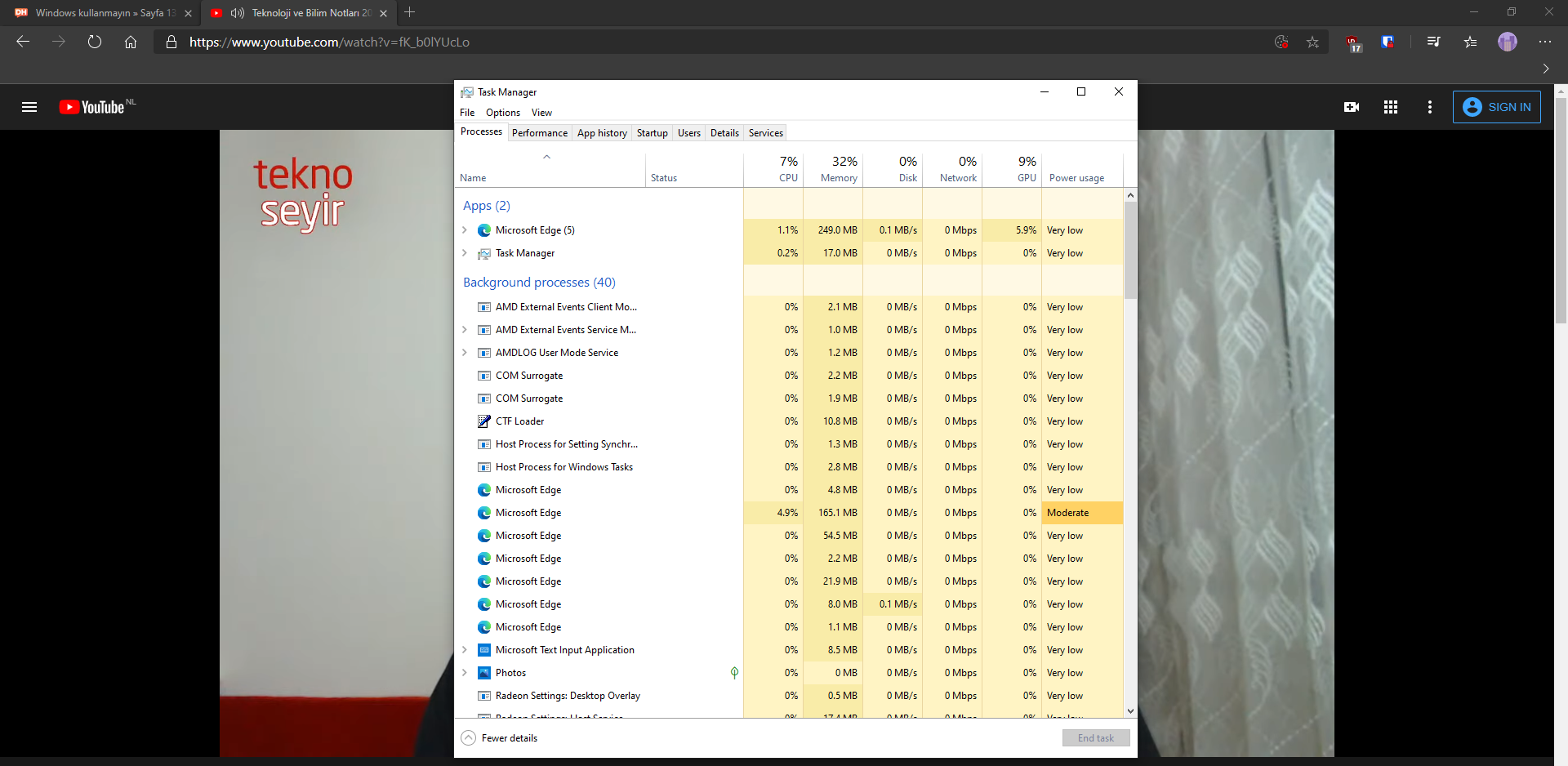Open Task Manager View menu
The height and width of the screenshot is (766, 1568).
pos(541,113)
